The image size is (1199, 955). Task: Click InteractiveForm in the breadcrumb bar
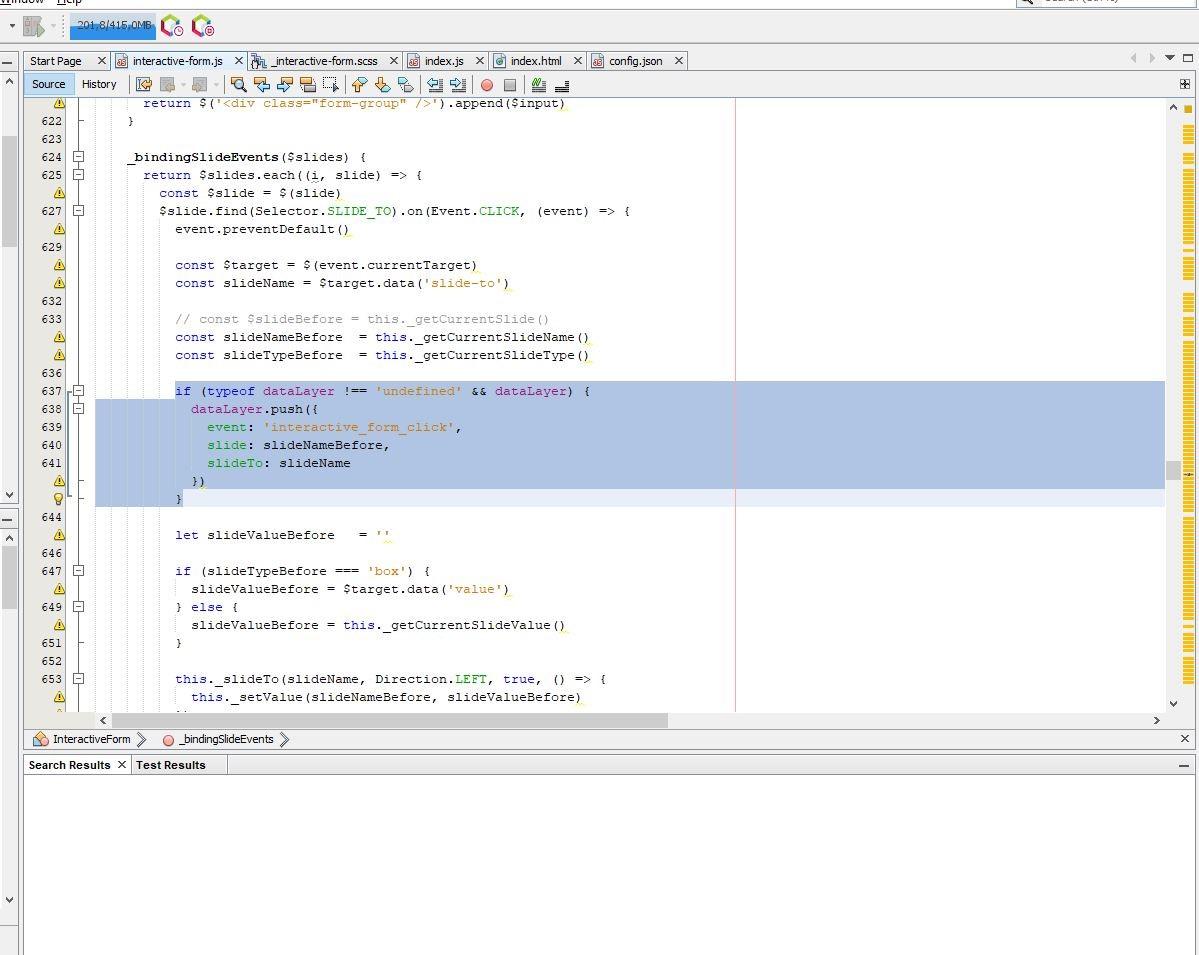click(x=91, y=739)
